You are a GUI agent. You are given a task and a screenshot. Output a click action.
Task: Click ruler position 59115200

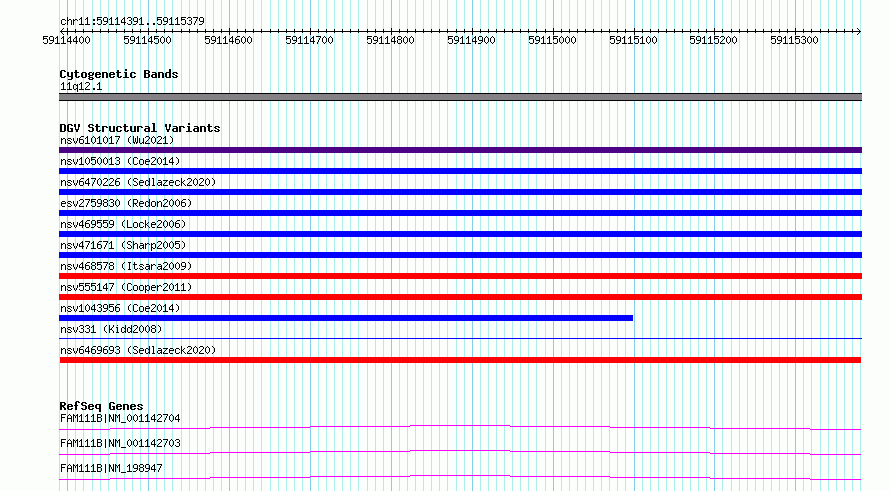tap(713, 40)
